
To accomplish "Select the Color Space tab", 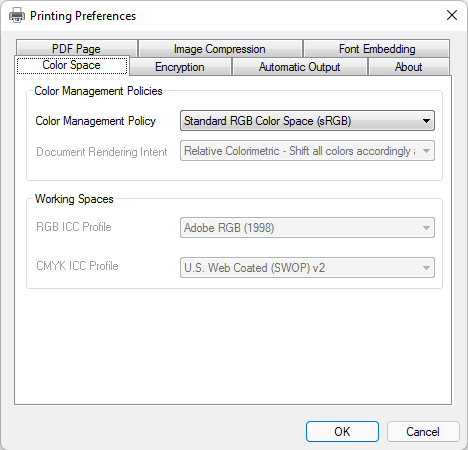I will click(x=72, y=65).
